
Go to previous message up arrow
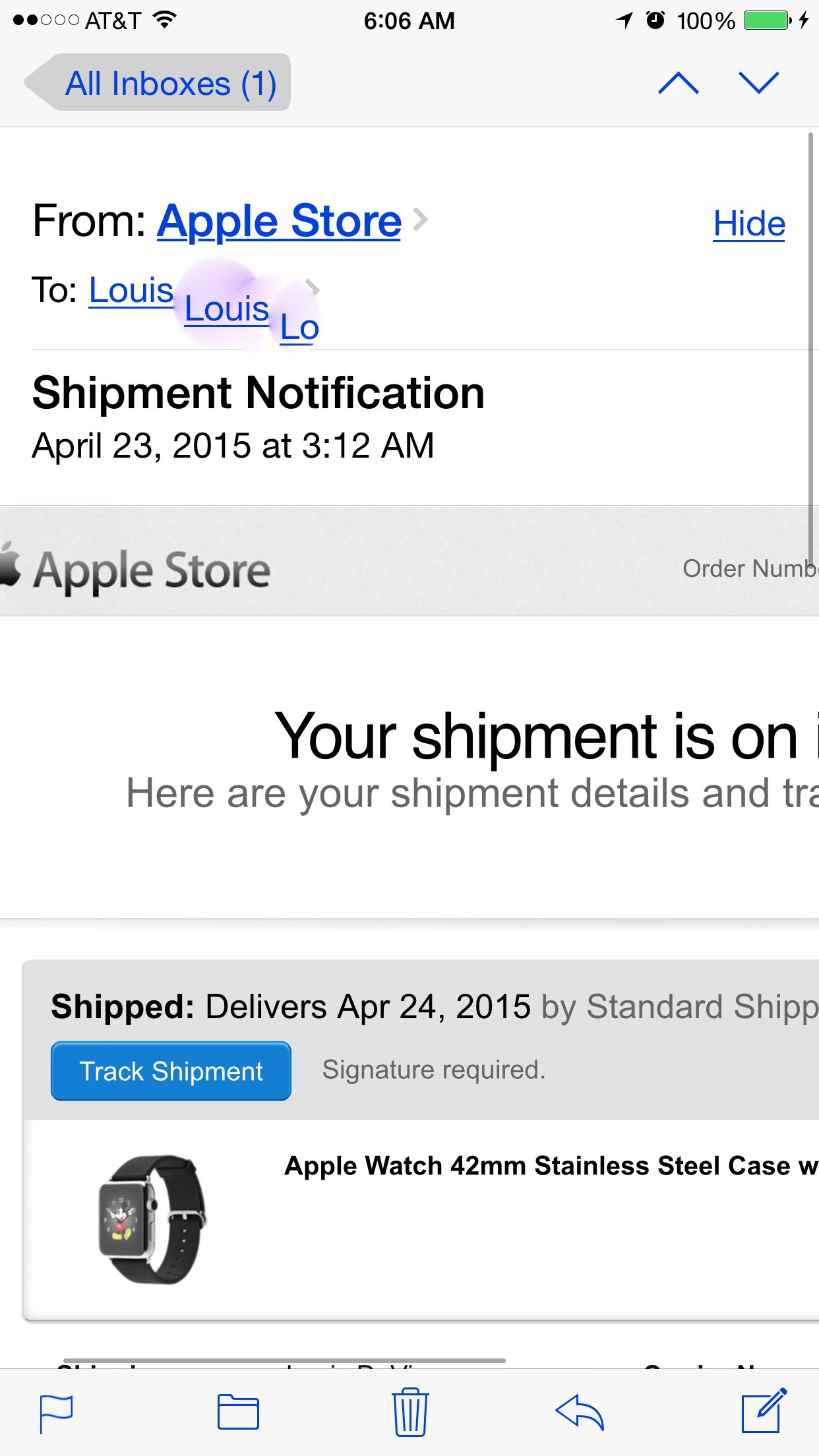click(679, 83)
